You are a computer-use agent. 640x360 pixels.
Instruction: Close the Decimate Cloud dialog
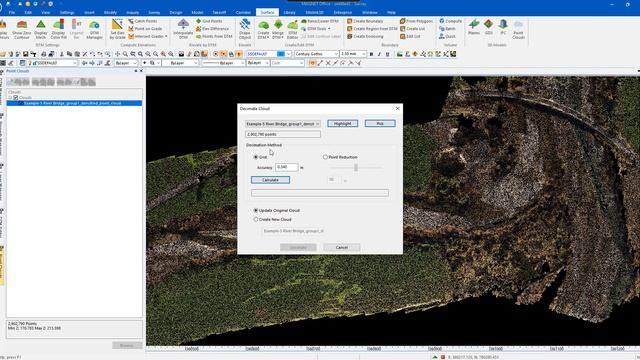click(x=398, y=109)
